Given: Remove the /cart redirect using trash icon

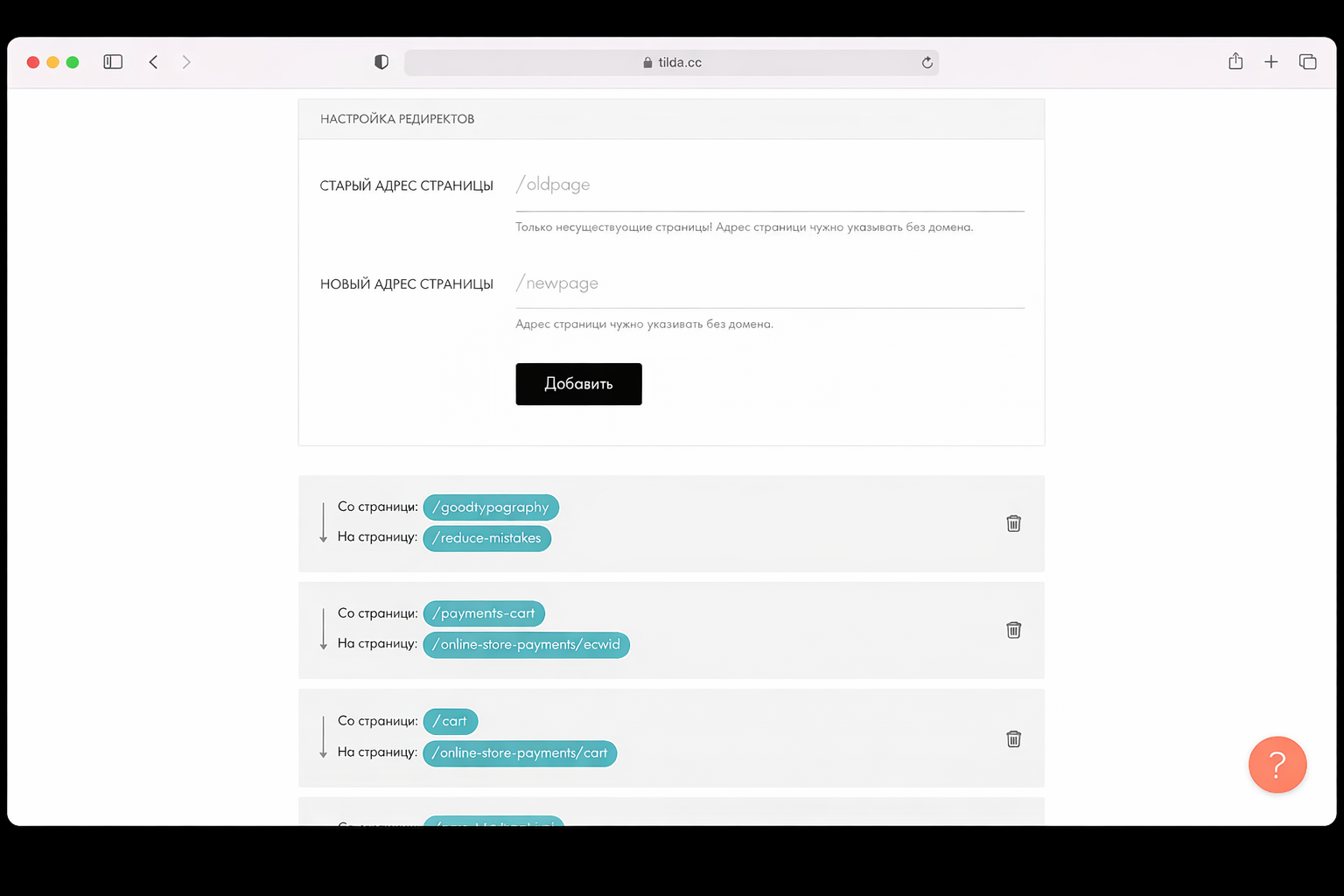Looking at the screenshot, I should pos(1013,738).
